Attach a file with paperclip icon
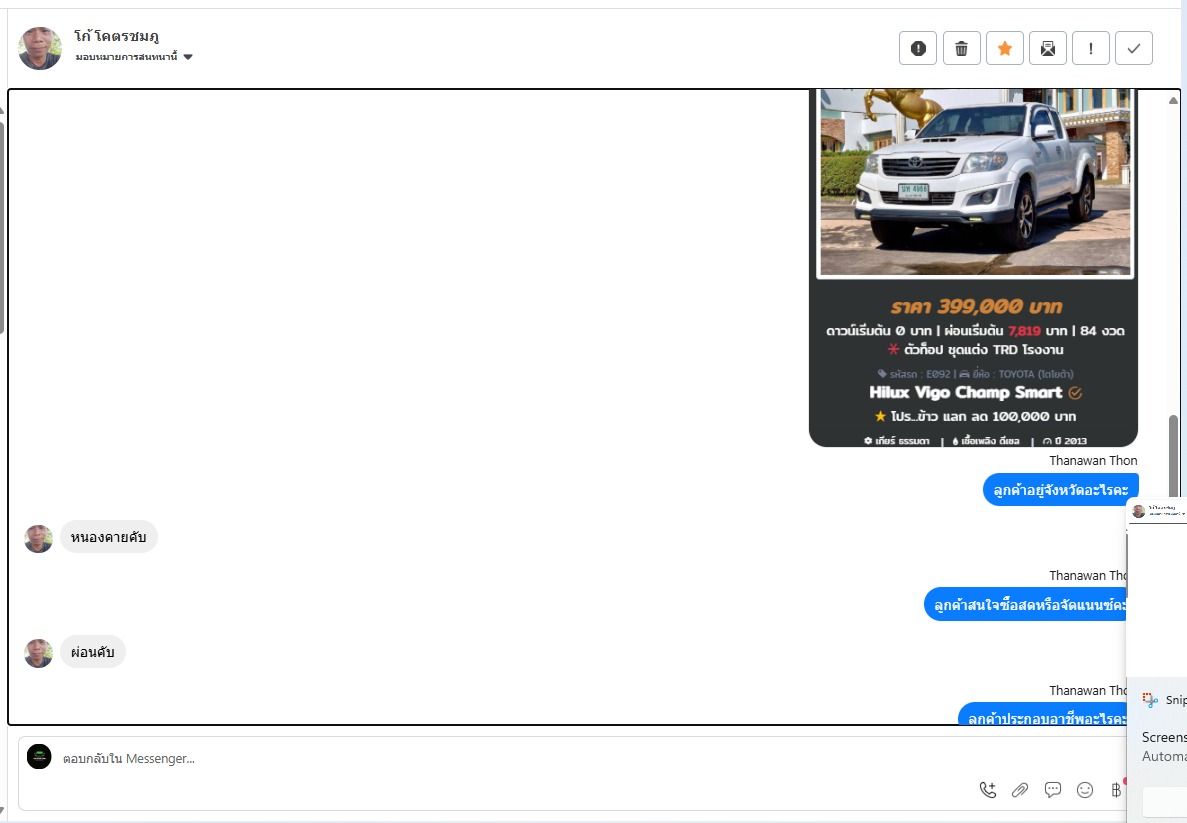This screenshot has height=823, width=1187. pyautogui.click(x=1020, y=790)
